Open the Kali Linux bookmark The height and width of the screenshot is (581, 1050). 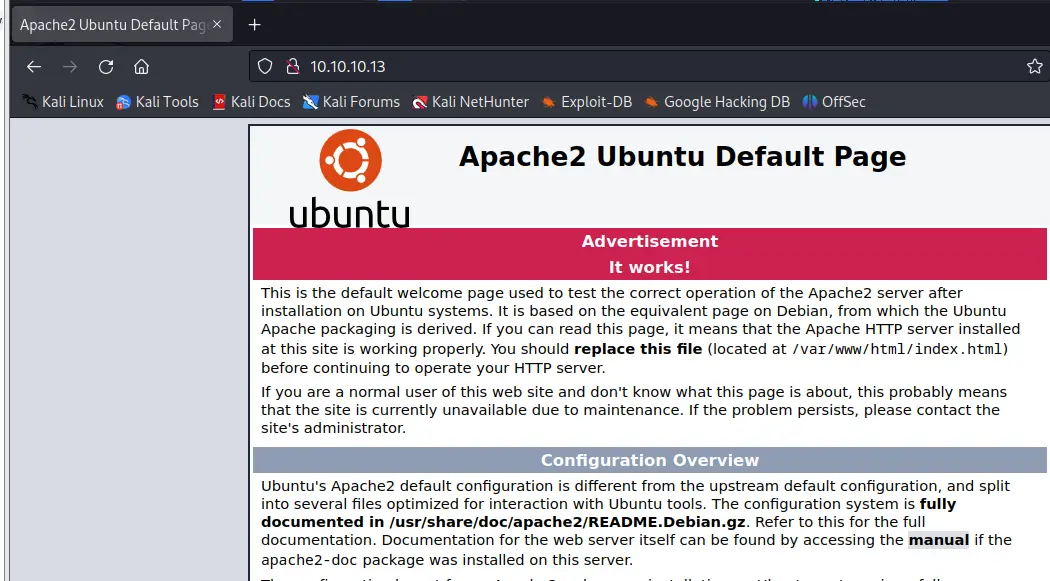(x=63, y=102)
